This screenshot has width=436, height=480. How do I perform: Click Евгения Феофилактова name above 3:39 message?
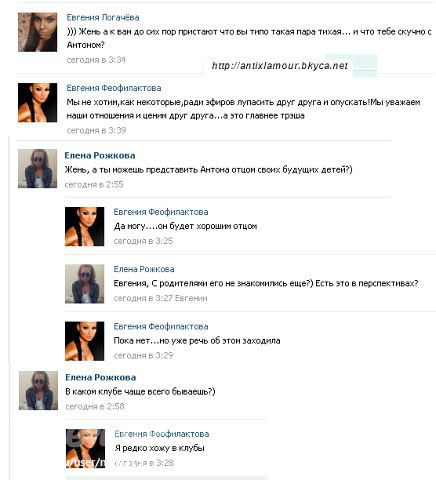point(114,88)
